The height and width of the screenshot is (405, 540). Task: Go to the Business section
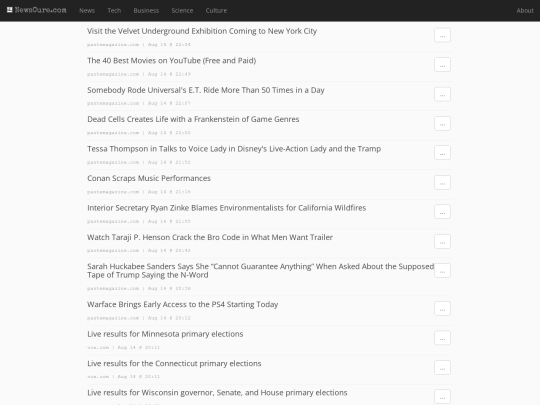click(x=146, y=11)
